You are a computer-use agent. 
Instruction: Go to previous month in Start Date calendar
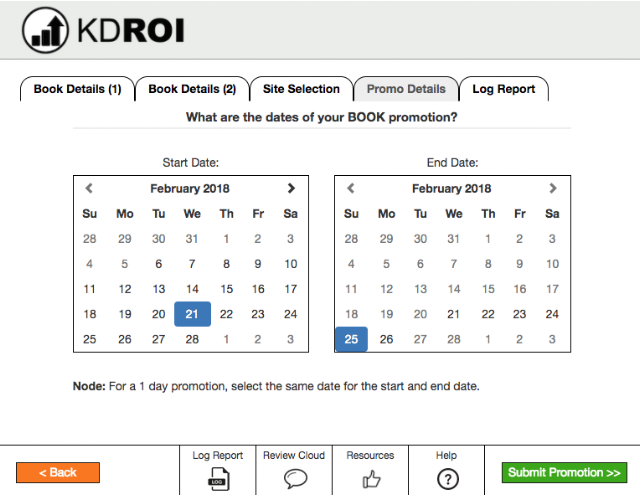(x=89, y=188)
